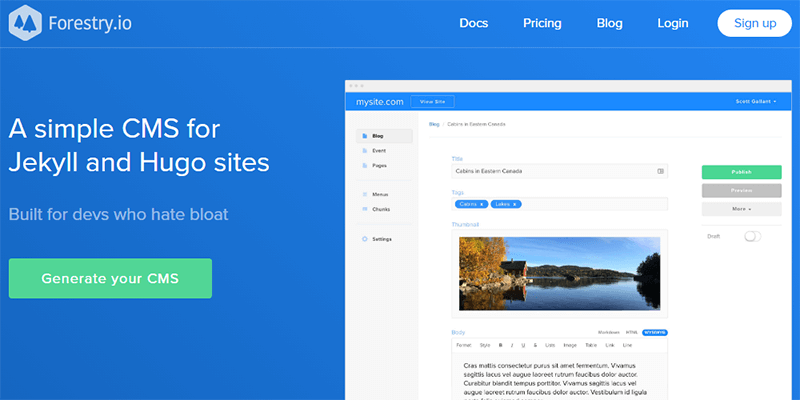Viewport: 800px width, 400px height.
Task: Click Generate your CMS button
Action: point(110,278)
